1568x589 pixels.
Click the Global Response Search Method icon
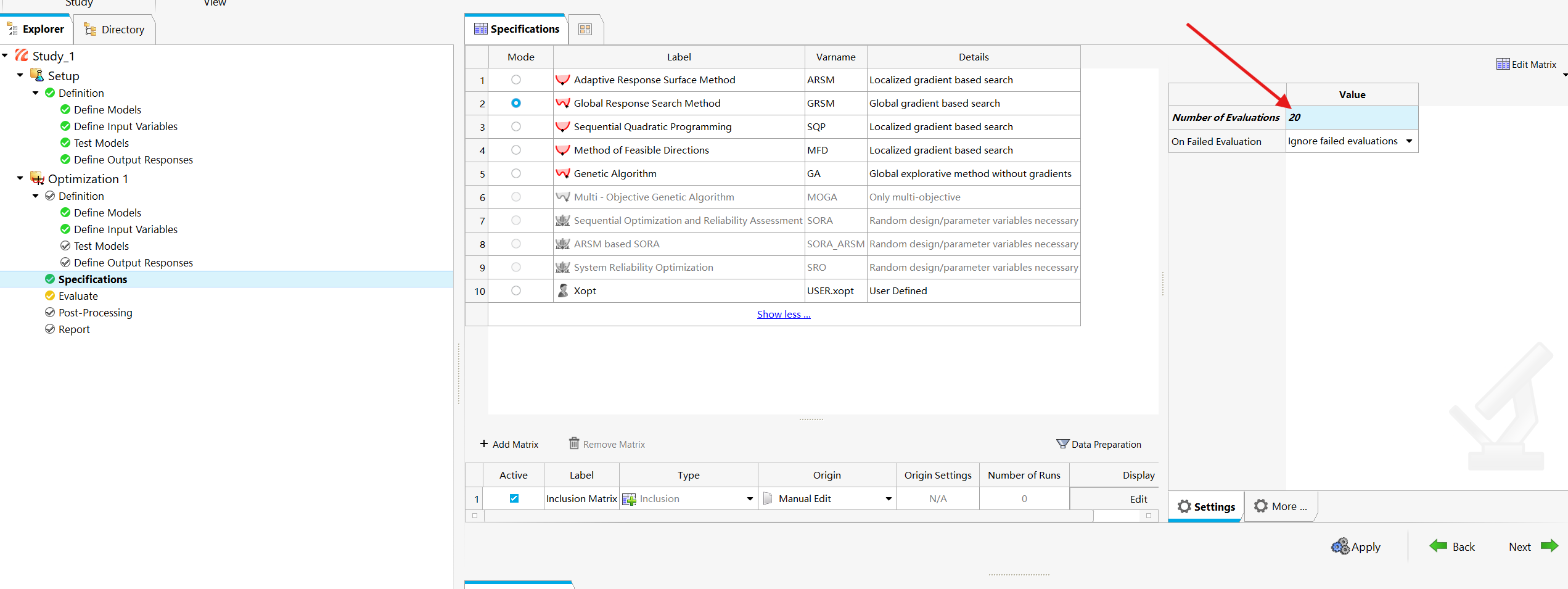pos(562,103)
